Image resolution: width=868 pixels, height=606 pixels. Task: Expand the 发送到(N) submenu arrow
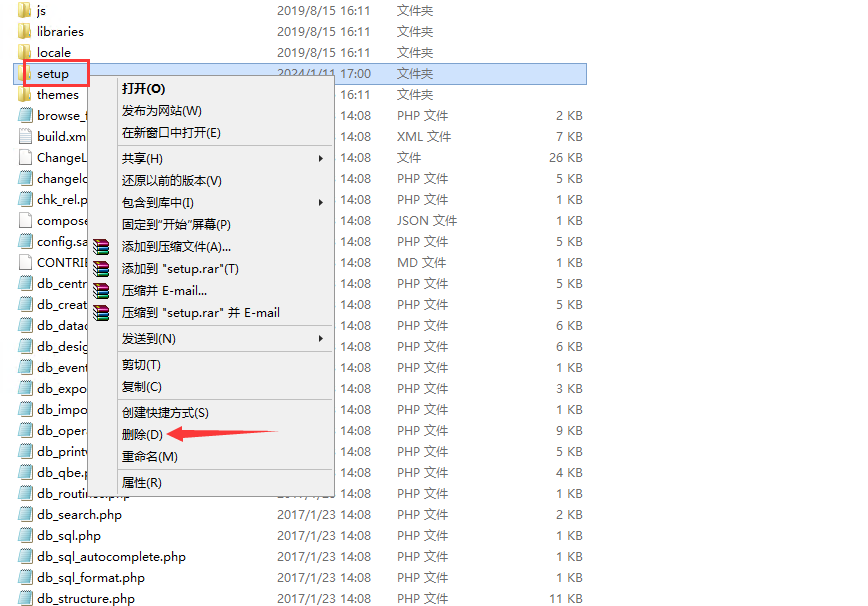(321, 339)
